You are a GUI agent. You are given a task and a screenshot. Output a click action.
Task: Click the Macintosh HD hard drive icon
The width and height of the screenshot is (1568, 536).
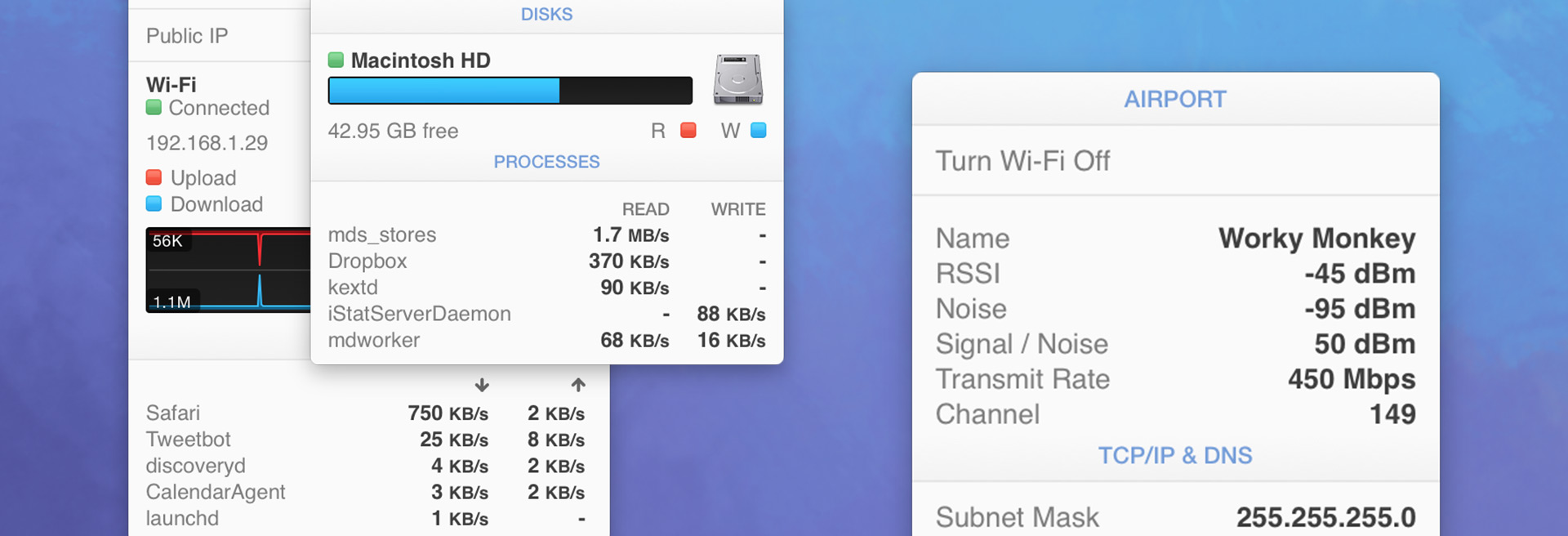[x=737, y=79]
